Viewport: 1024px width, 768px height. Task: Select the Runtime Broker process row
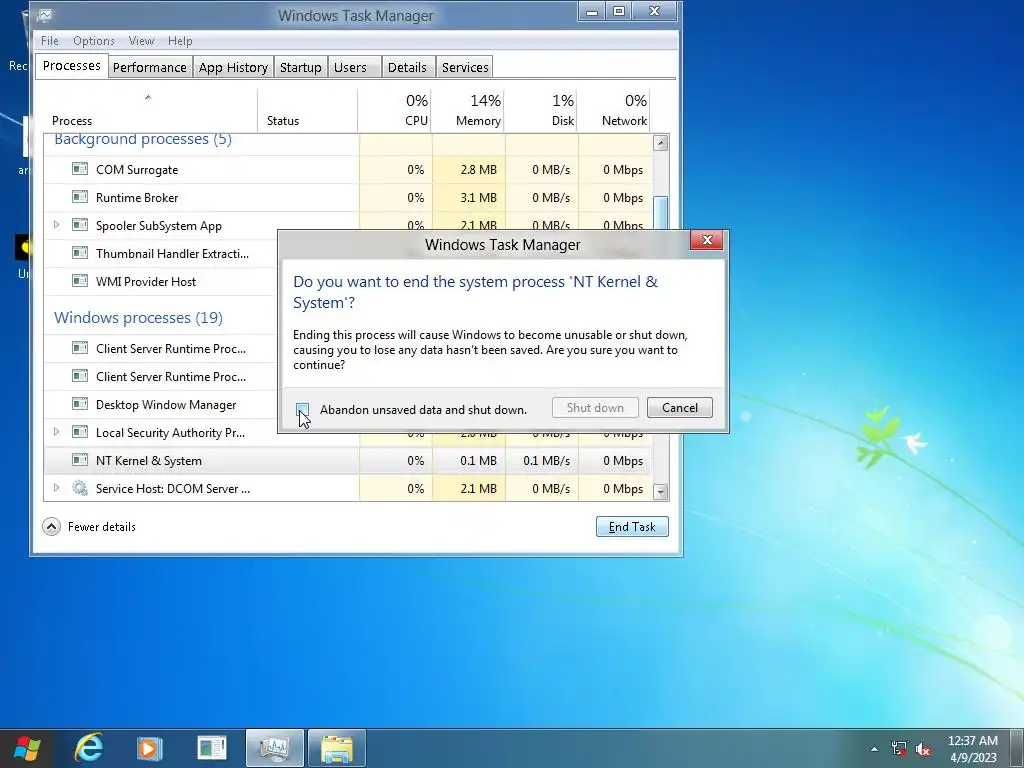(x=347, y=197)
